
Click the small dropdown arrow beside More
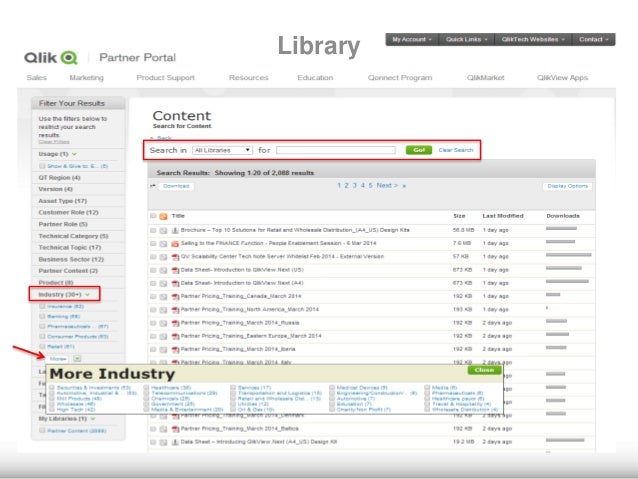point(77,359)
